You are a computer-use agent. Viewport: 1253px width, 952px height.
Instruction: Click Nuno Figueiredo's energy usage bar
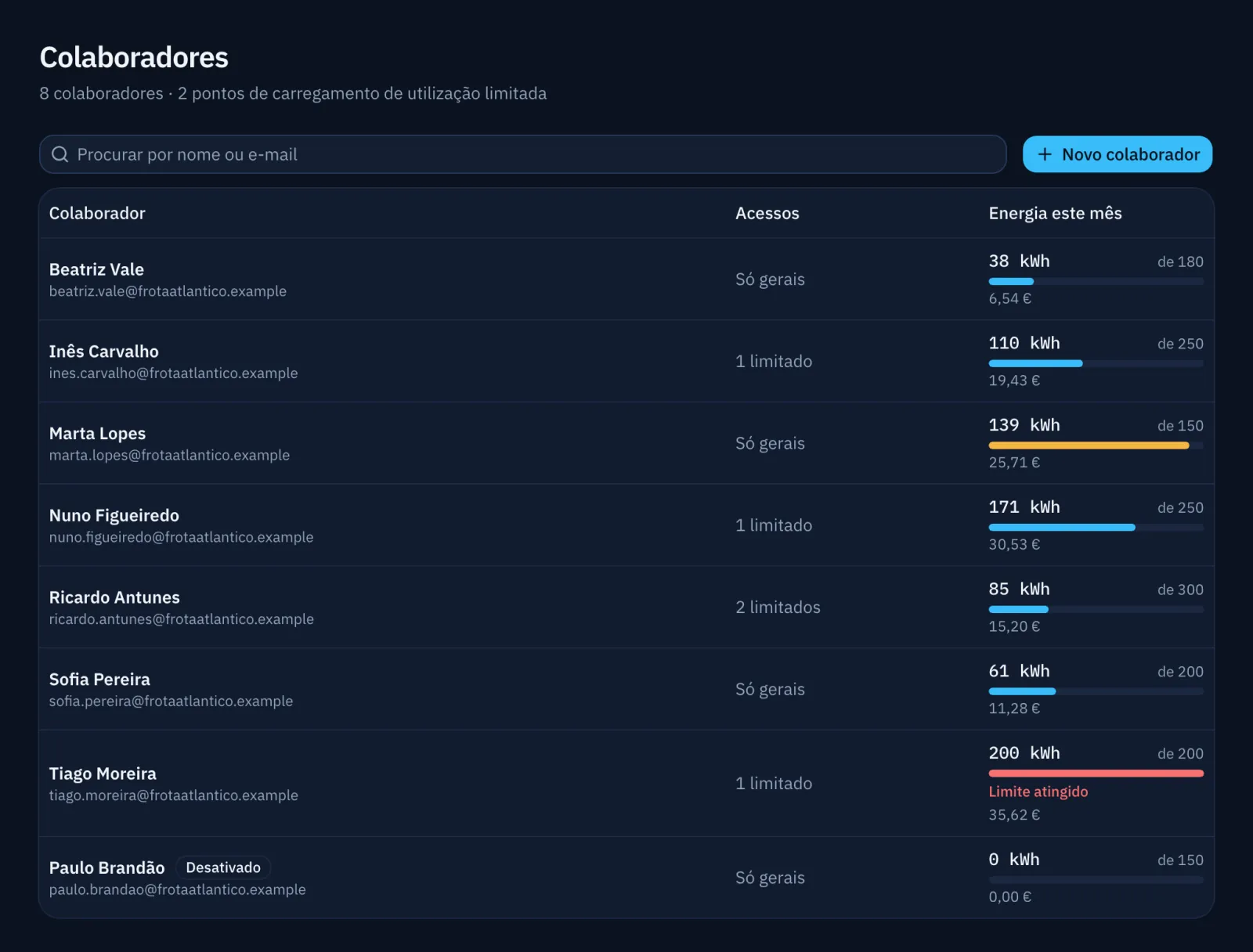(x=1096, y=528)
